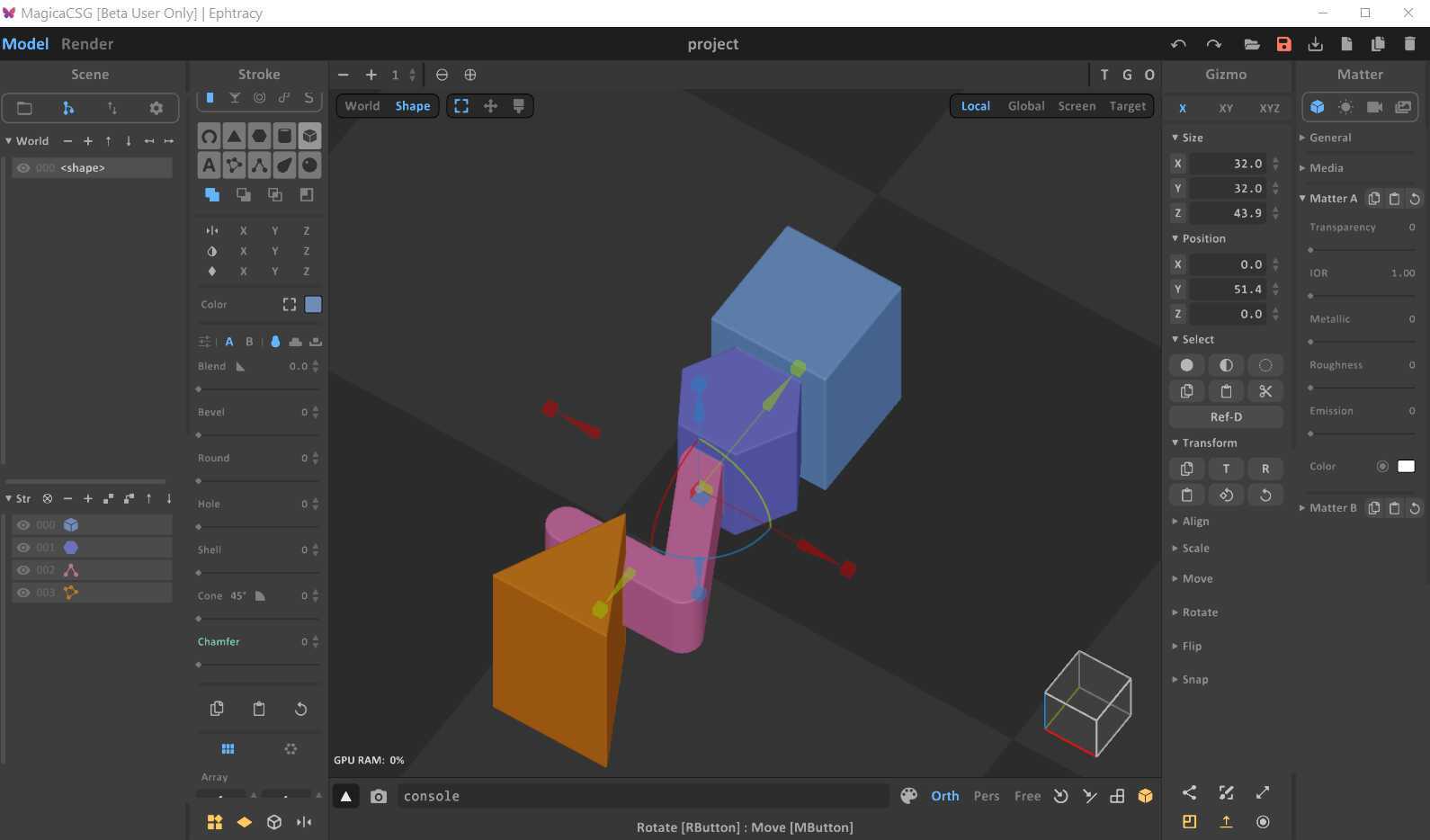Click the trash delete icon in top bar

pyautogui.click(x=1409, y=44)
